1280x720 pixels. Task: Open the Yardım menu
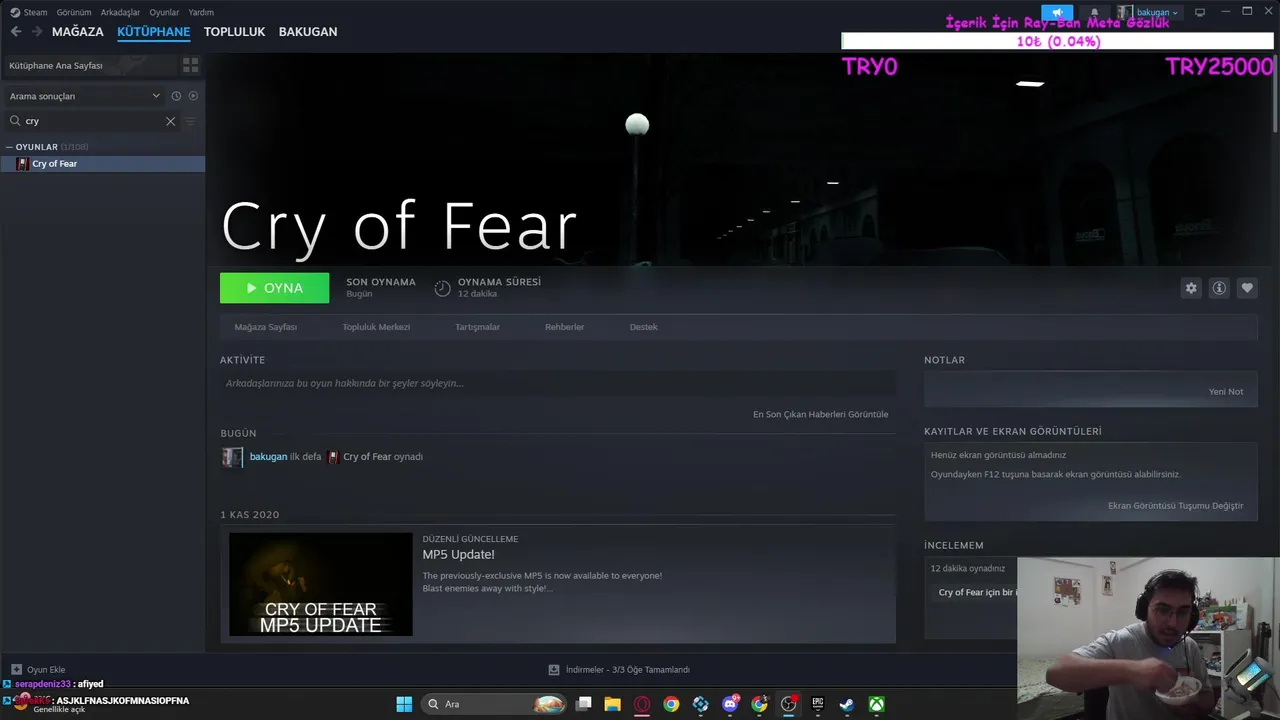pos(201,13)
